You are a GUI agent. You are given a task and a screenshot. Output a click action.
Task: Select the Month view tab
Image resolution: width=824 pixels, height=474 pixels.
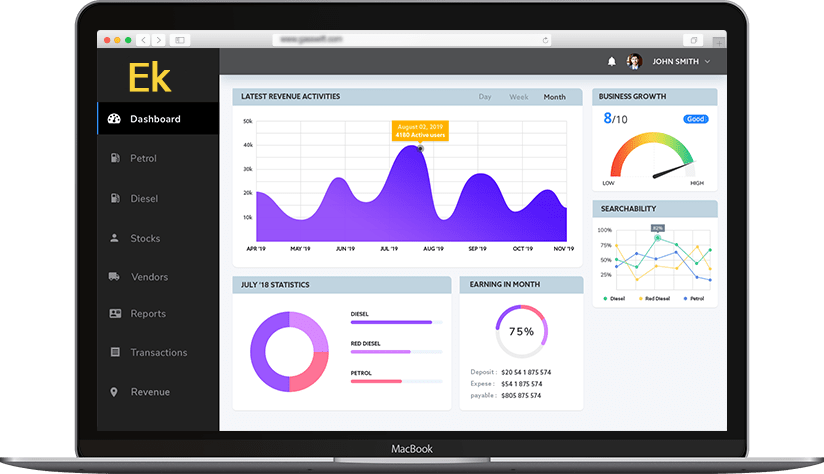[554, 97]
